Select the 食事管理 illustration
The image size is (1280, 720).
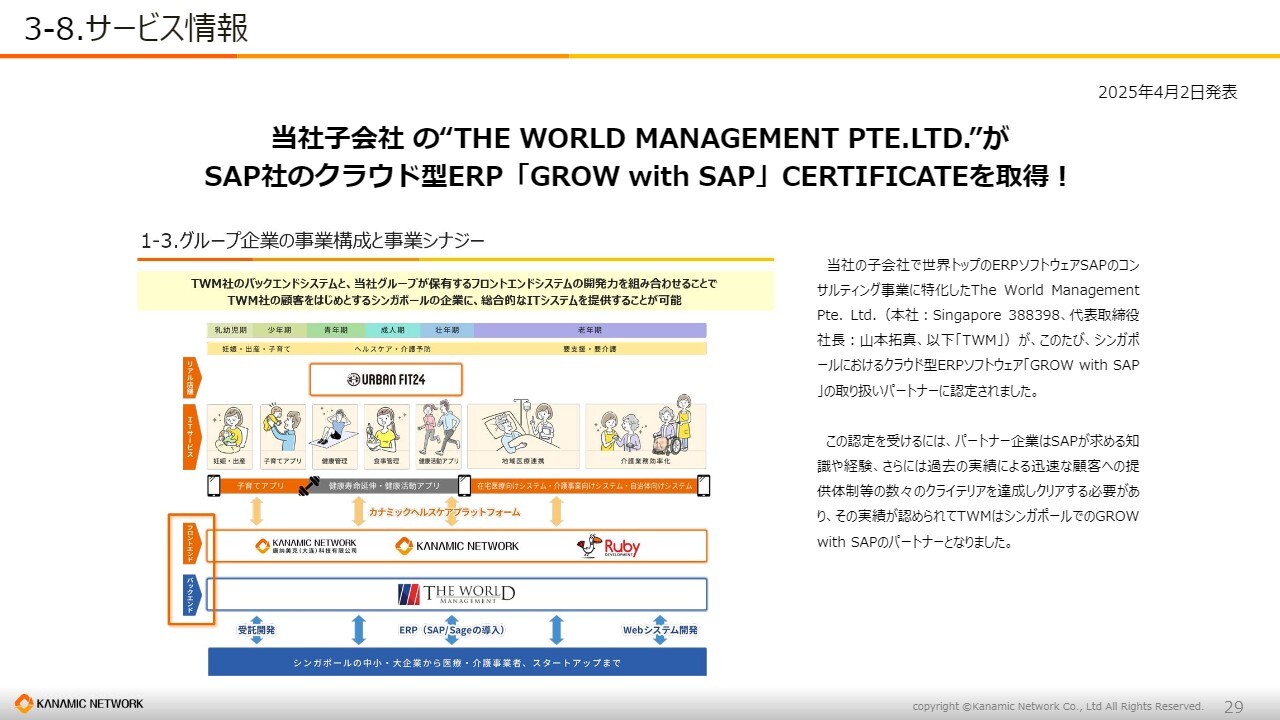pyautogui.click(x=386, y=435)
